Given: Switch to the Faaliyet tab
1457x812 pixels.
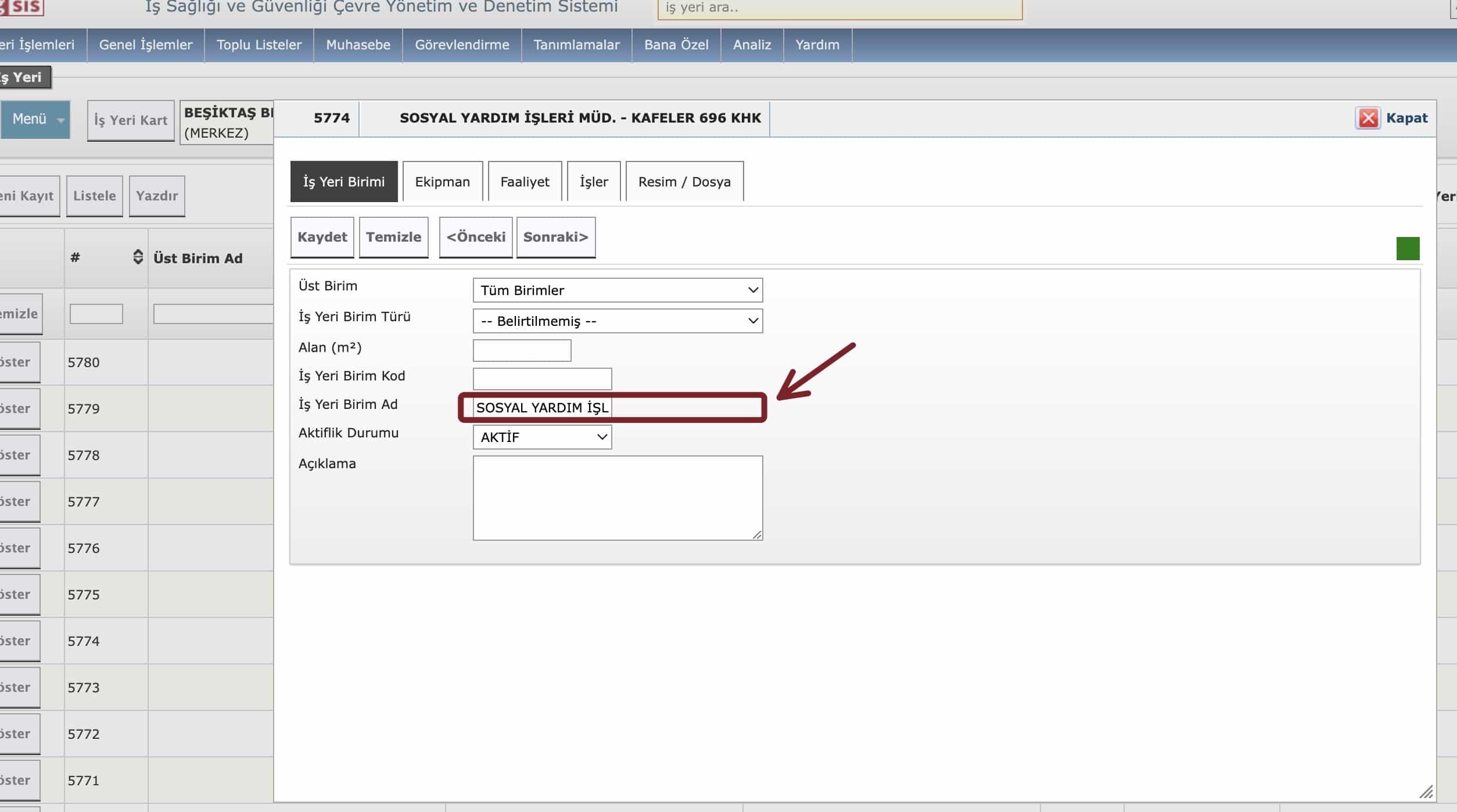Looking at the screenshot, I should [x=525, y=182].
